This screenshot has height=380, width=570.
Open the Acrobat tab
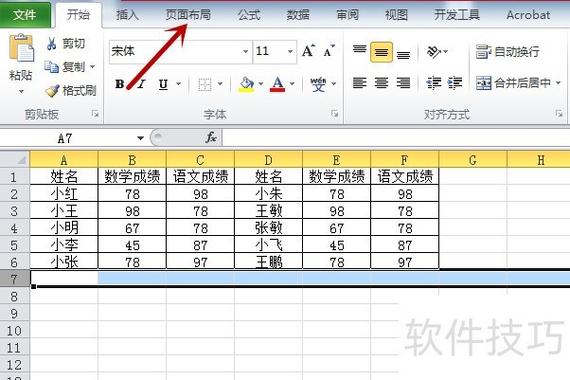[528, 15]
